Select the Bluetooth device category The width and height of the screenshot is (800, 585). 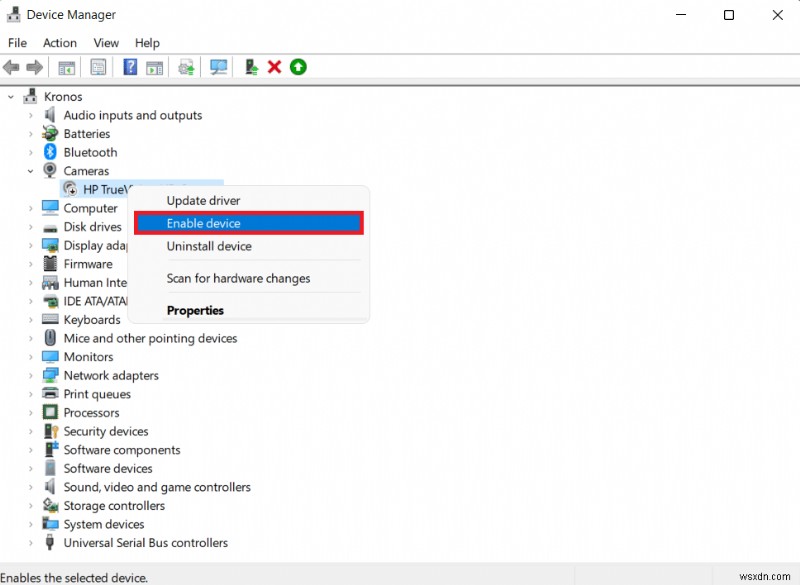89,152
